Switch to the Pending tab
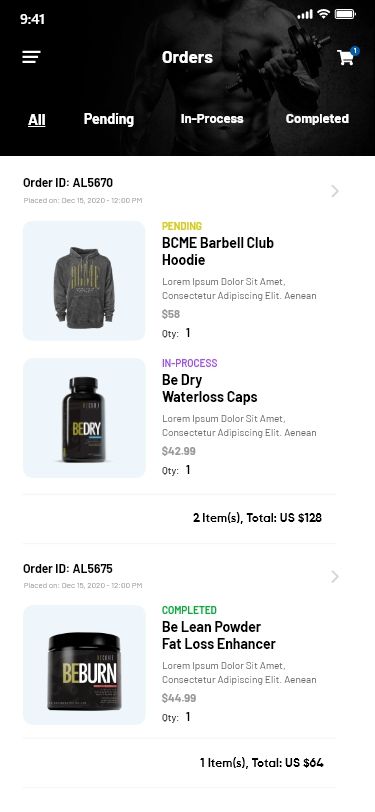 109,119
